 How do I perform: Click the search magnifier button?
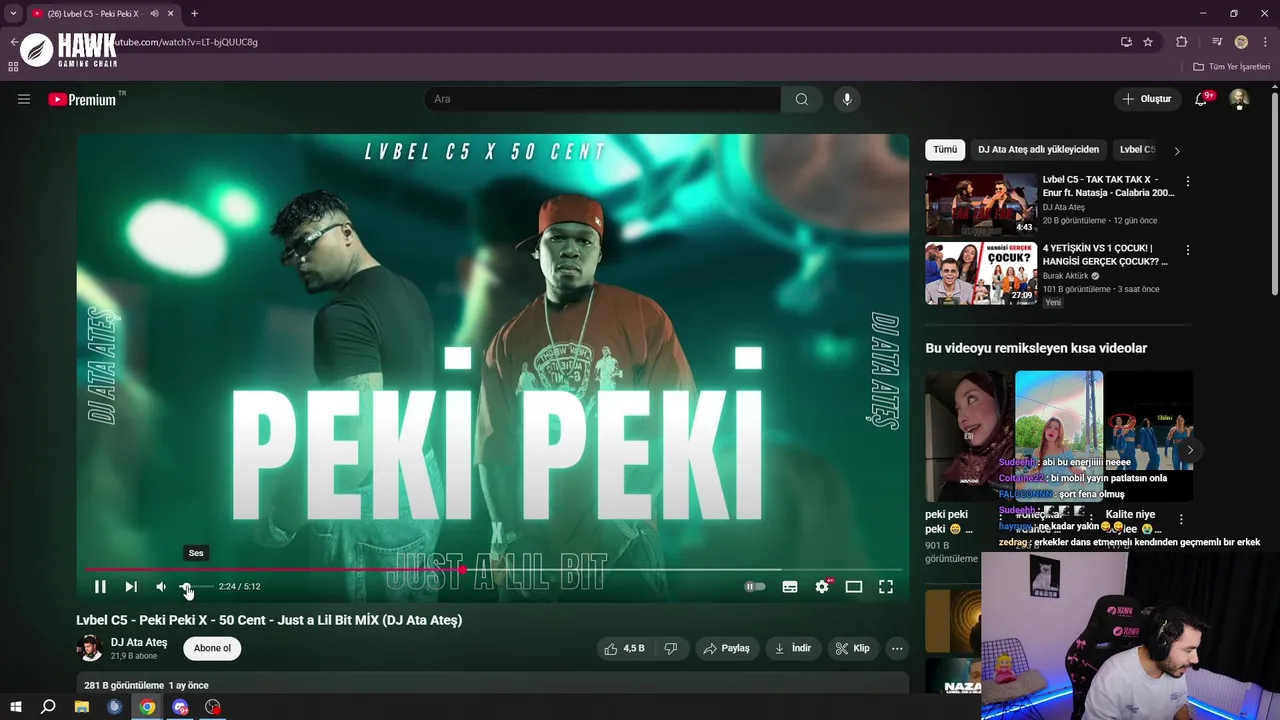[x=802, y=99]
